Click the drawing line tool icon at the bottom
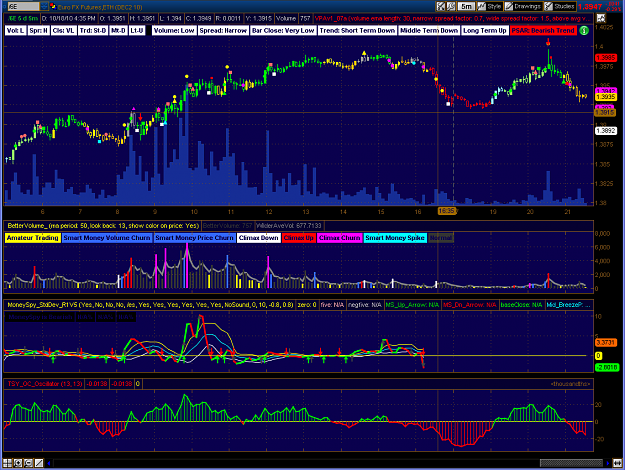625x470 pixels. coord(39,463)
